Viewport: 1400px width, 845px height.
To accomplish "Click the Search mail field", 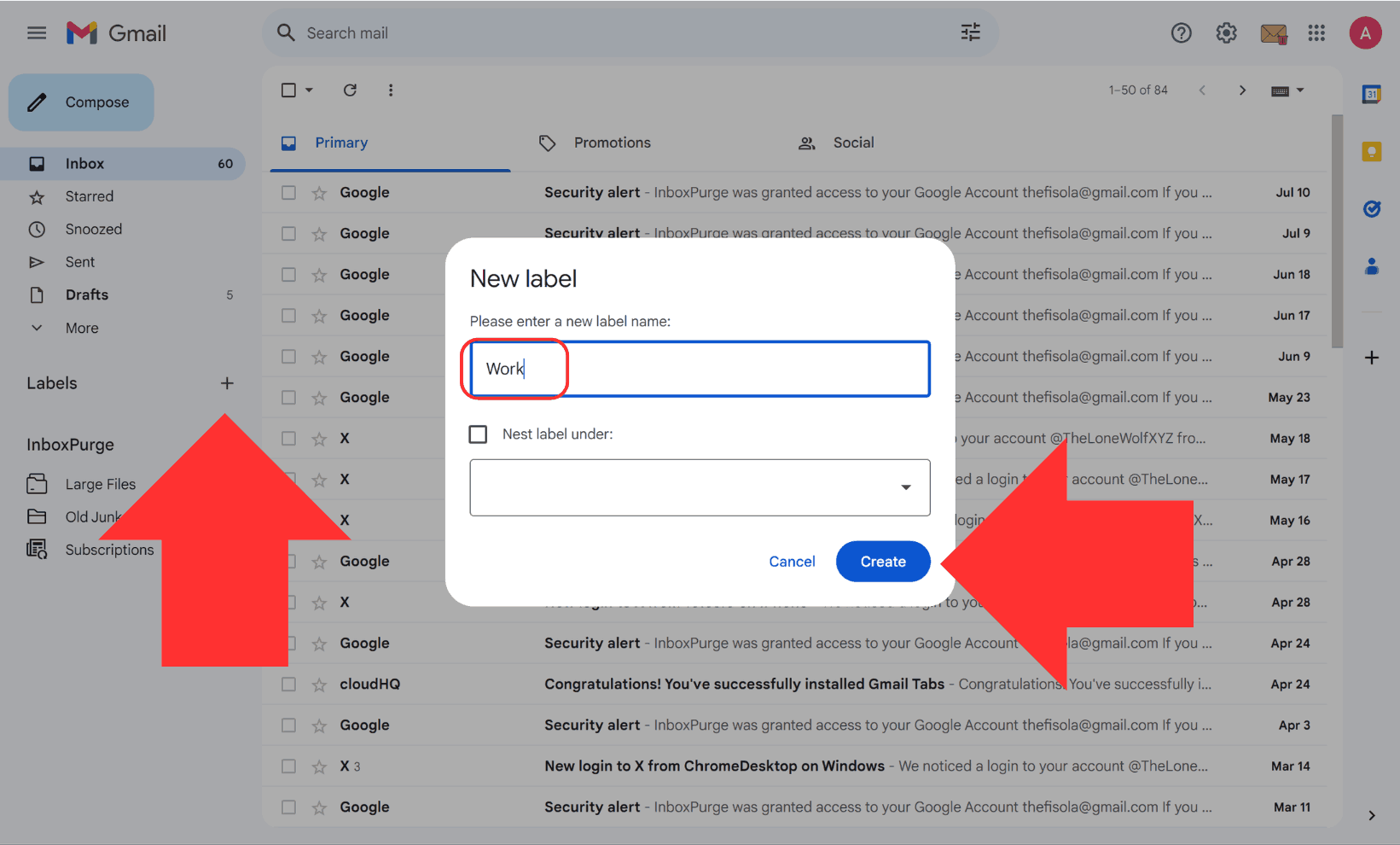I will pyautogui.click(x=630, y=33).
